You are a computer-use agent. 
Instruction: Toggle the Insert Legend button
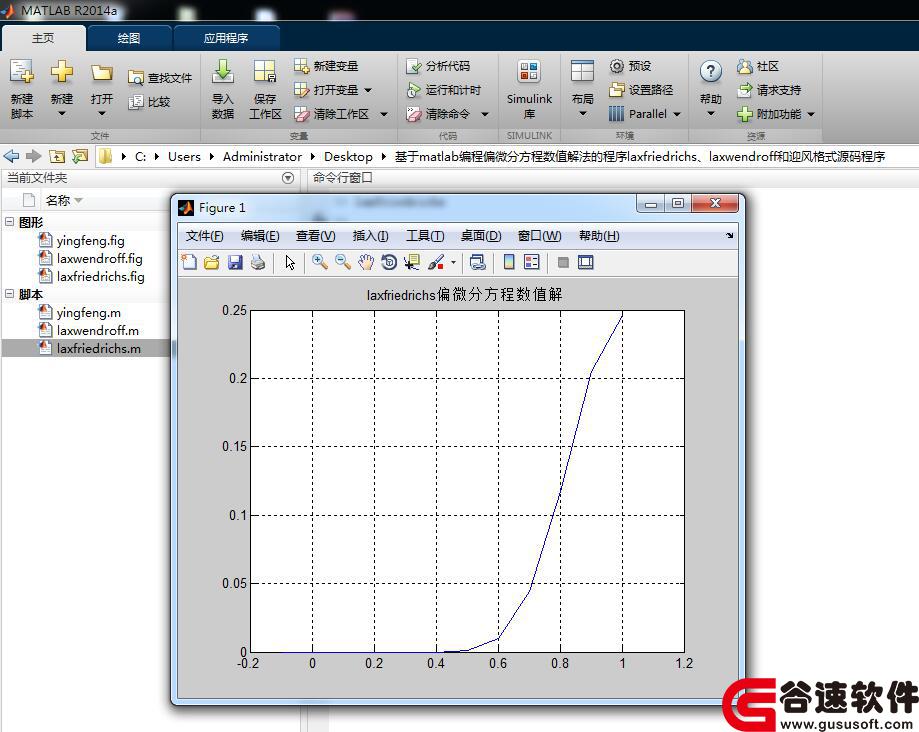pyautogui.click(x=532, y=262)
